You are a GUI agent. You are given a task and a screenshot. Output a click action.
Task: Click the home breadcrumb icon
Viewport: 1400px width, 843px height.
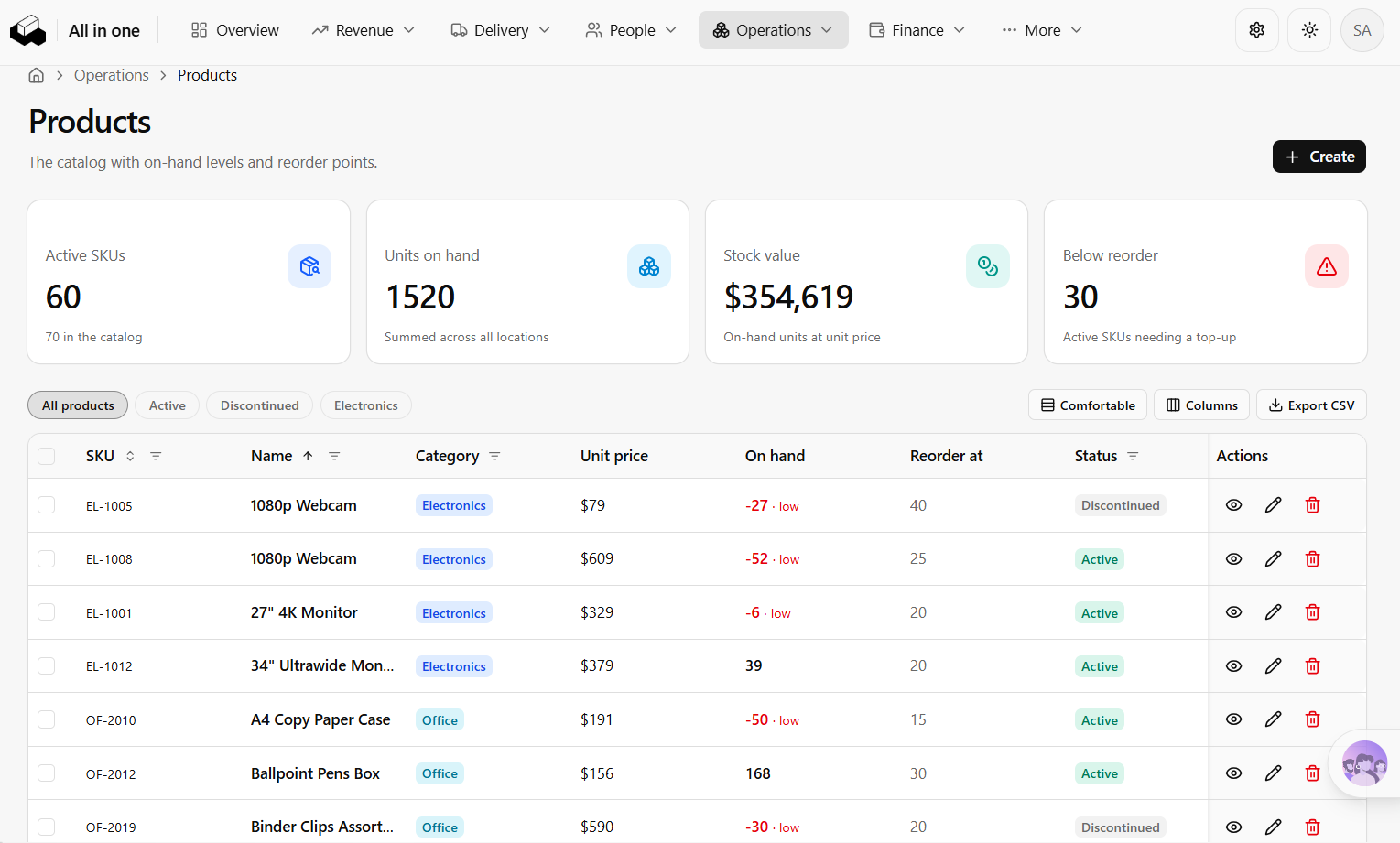tap(37, 75)
